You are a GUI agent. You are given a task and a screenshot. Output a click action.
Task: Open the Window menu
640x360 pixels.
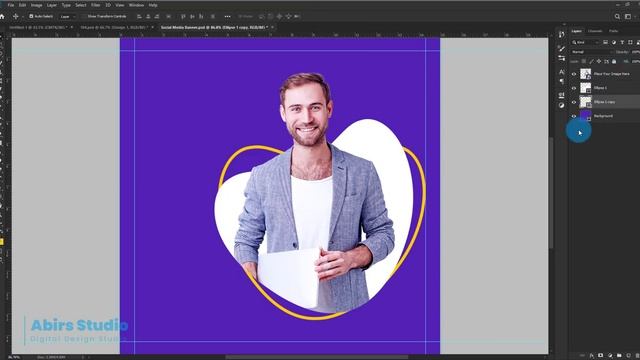(x=136, y=5)
